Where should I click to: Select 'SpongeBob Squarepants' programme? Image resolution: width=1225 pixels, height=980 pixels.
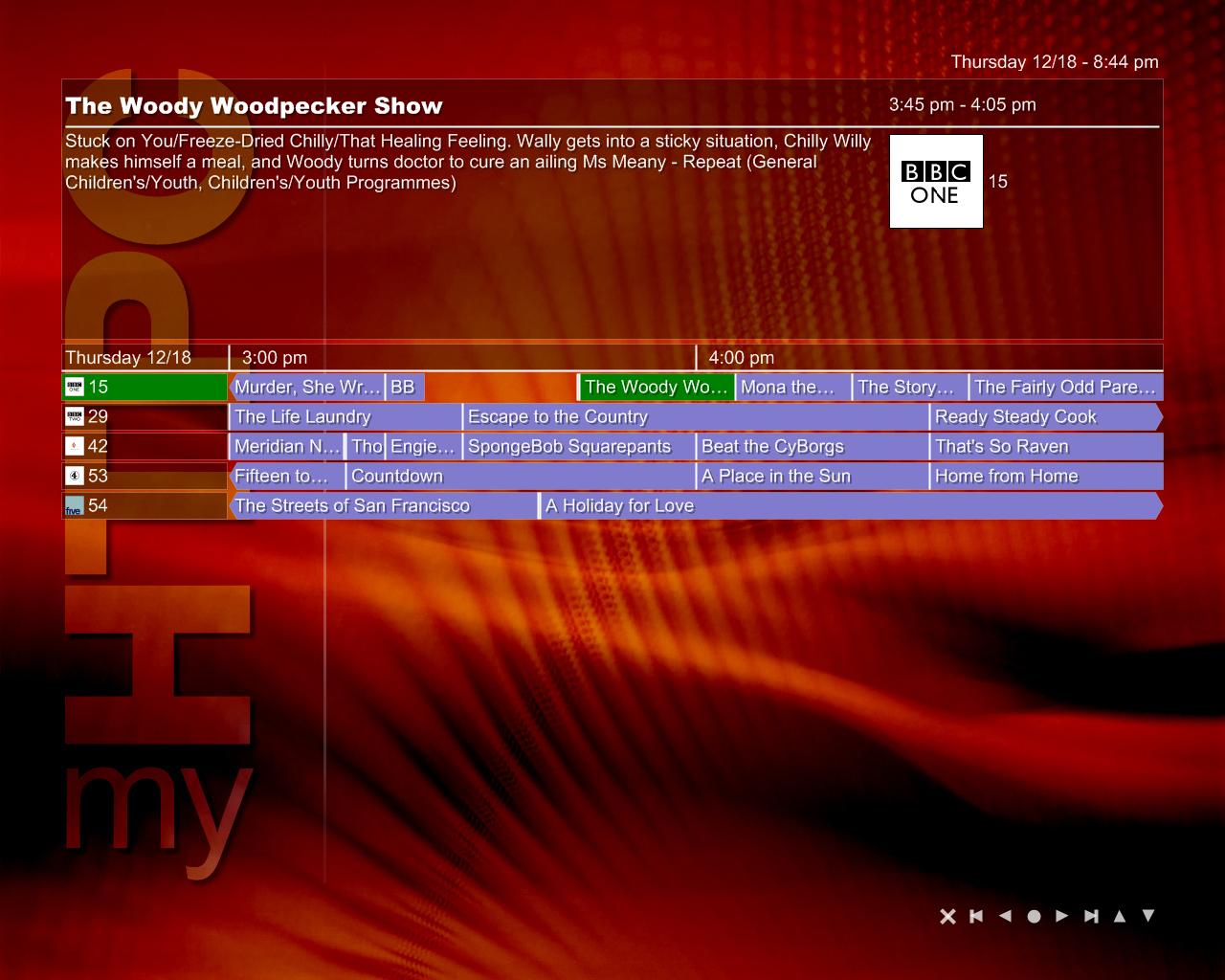(x=579, y=447)
